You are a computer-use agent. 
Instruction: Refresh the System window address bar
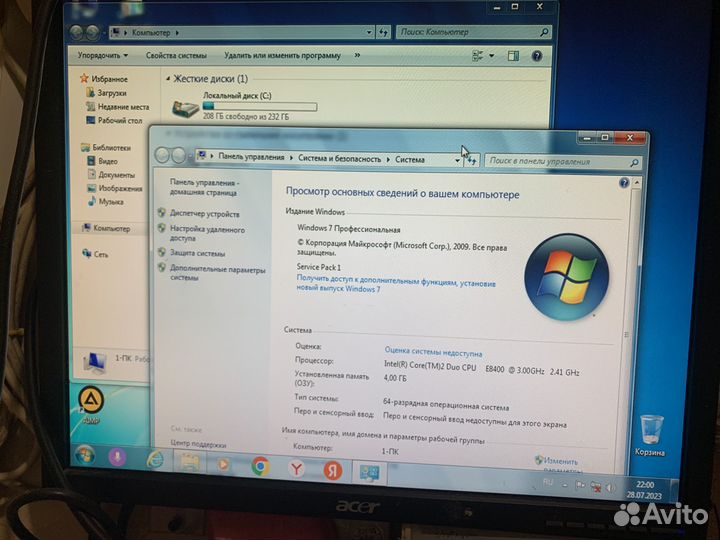472,160
